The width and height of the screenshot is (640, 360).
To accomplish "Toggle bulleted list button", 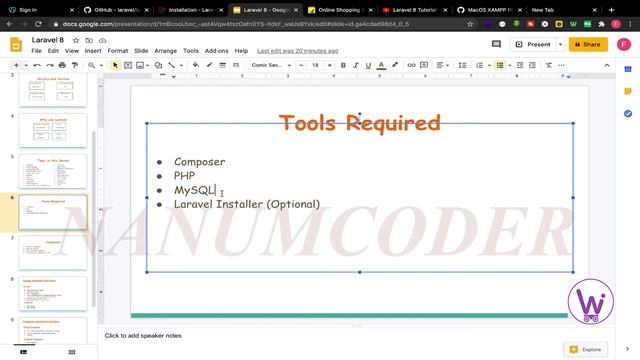I will pyautogui.click(x=500, y=65).
